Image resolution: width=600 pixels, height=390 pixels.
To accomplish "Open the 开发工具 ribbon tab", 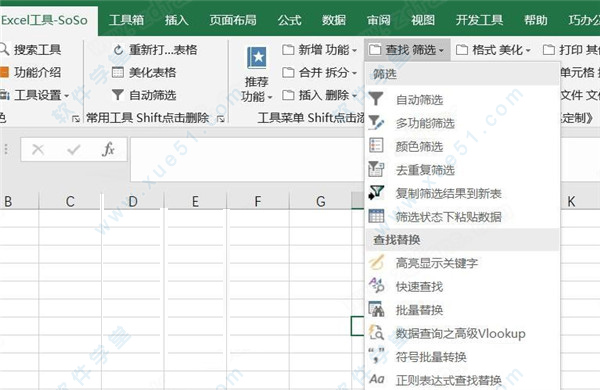I will pyautogui.click(x=479, y=20).
